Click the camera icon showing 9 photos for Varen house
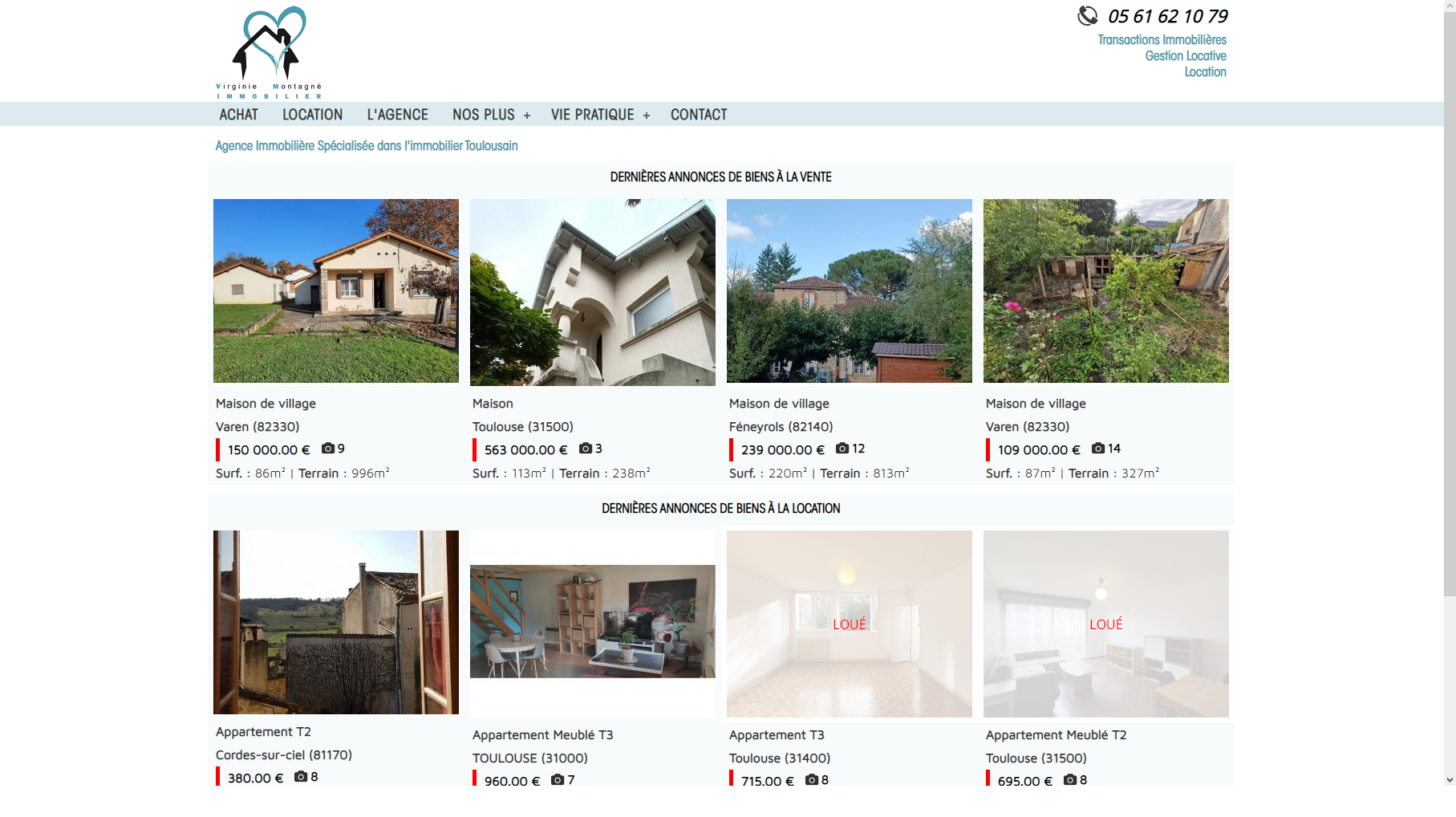The width and height of the screenshot is (1456, 817). tap(328, 449)
